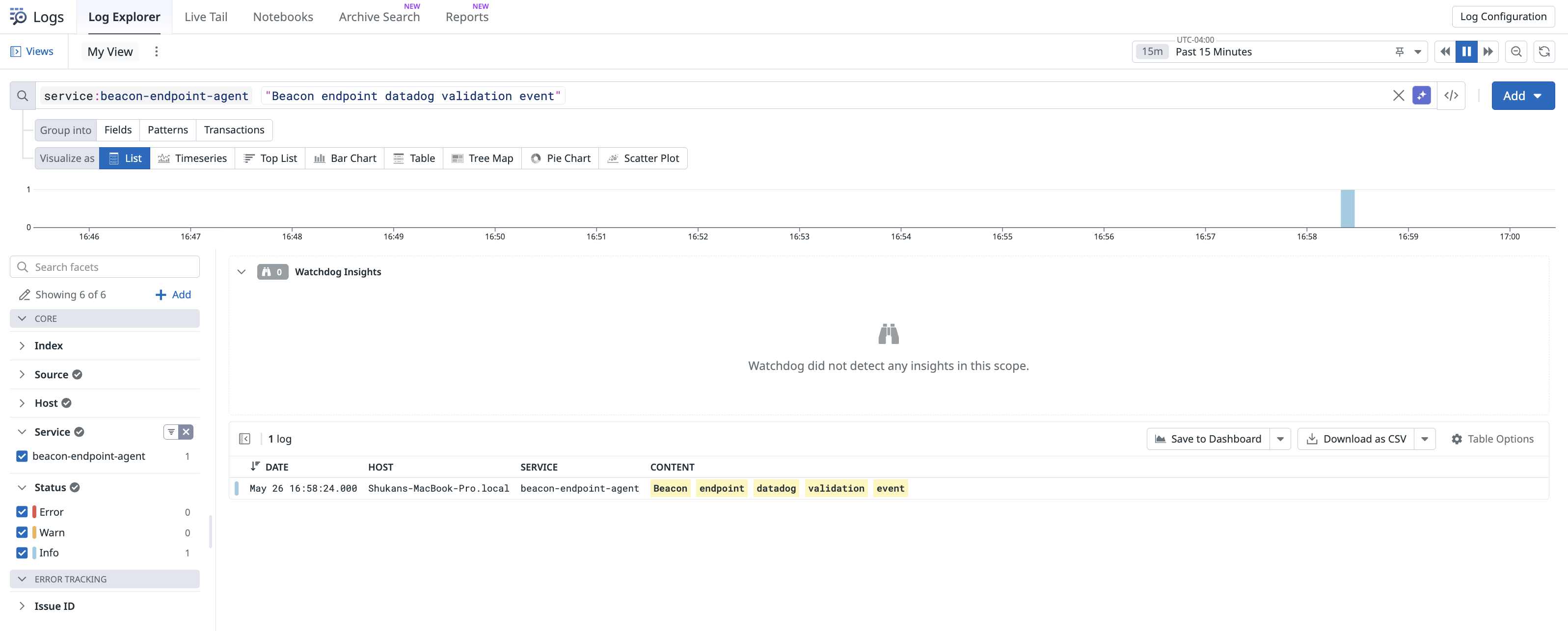Clear the search query with the X

tap(1399, 96)
